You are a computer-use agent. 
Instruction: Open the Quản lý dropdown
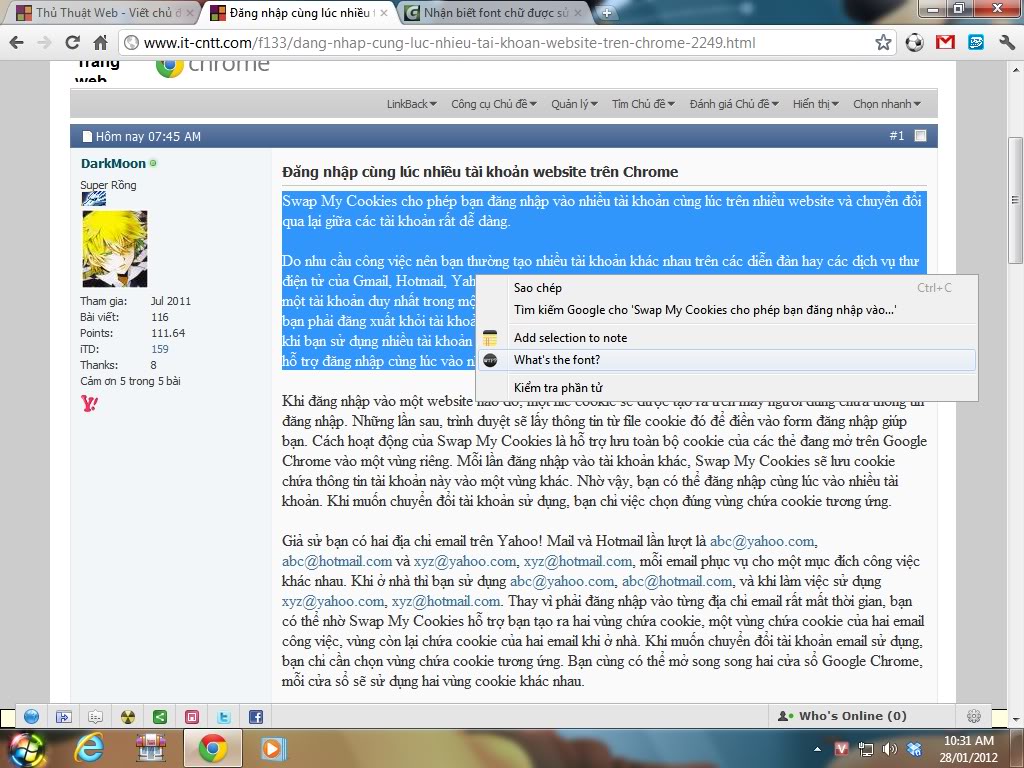coord(574,104)
